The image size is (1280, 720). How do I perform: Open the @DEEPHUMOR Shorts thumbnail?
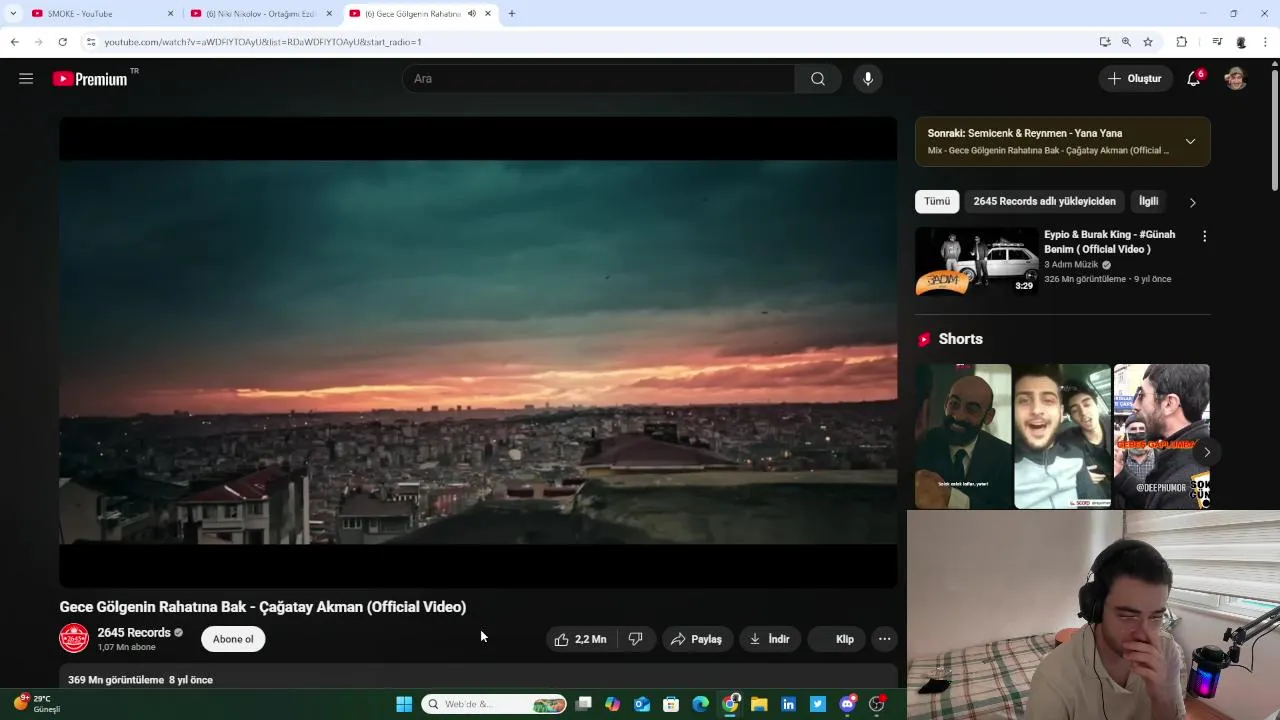click(x=1161, y=436)
